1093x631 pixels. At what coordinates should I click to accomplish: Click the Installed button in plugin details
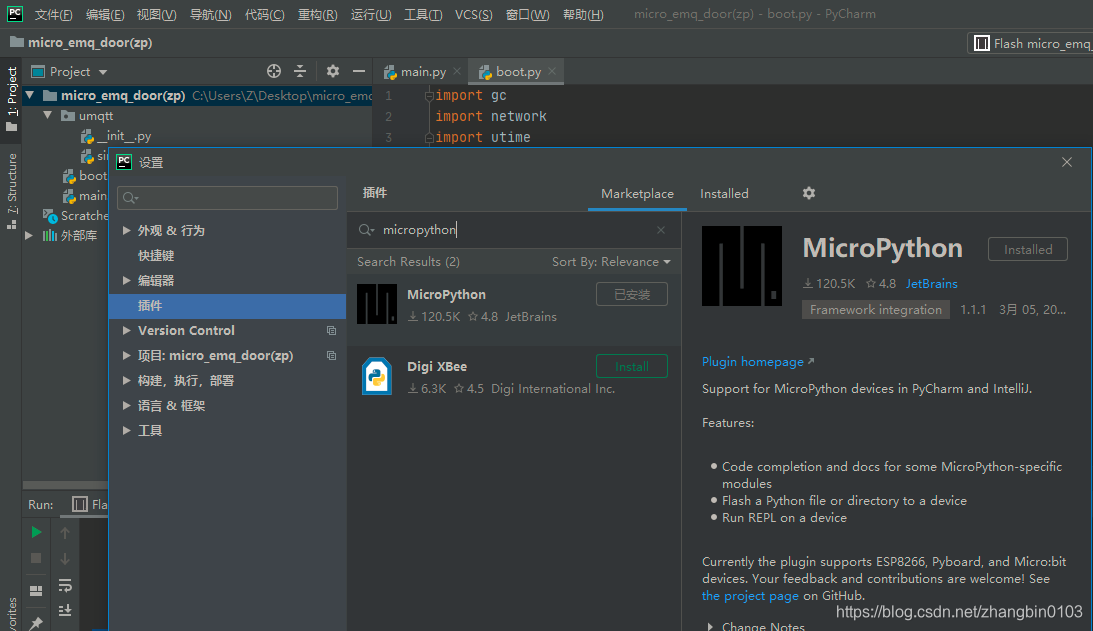pos(1027,249)
